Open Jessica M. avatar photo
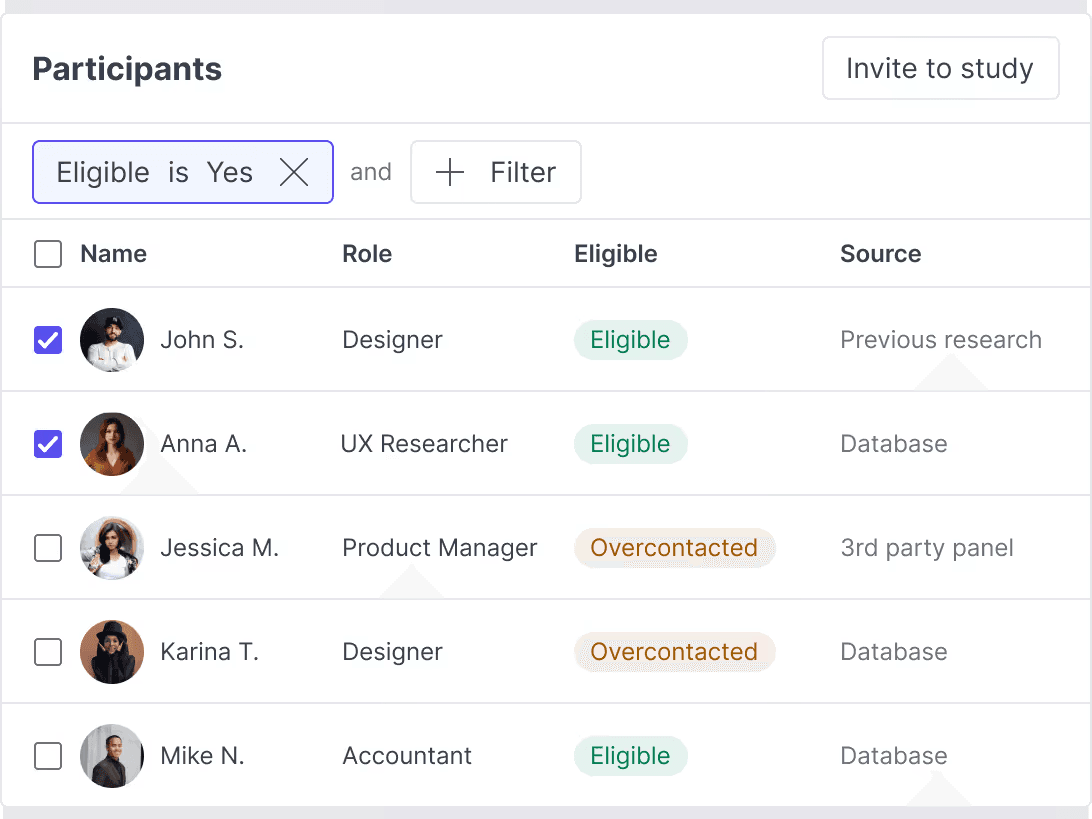Image resolution: width=1092 pixels, height=819 pixels. pyautogui.click(x=112, y=548)
